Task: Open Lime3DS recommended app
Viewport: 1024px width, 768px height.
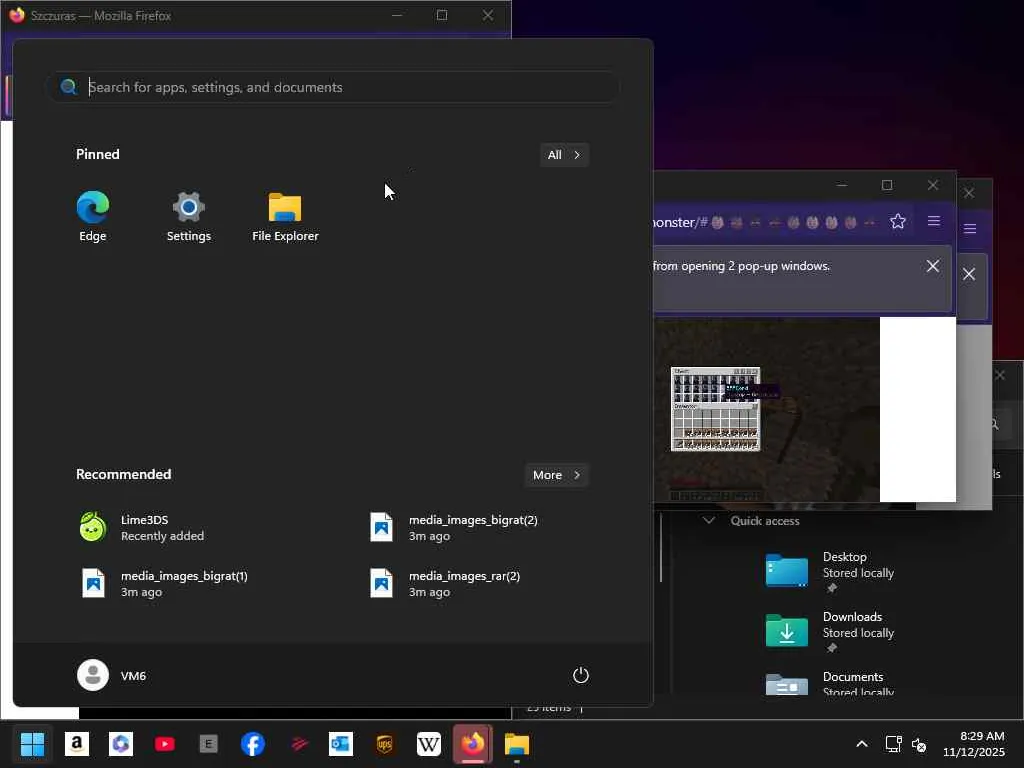Action: point(142,528)
